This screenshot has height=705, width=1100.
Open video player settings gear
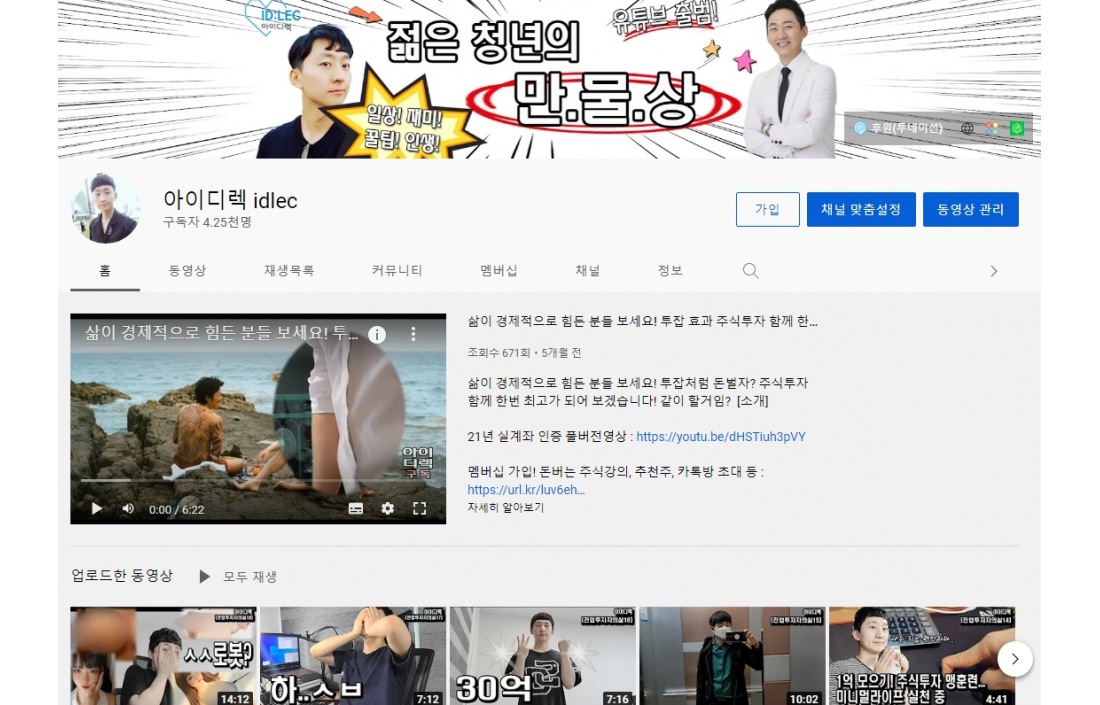pyautogui.click(x=388, y=508)
